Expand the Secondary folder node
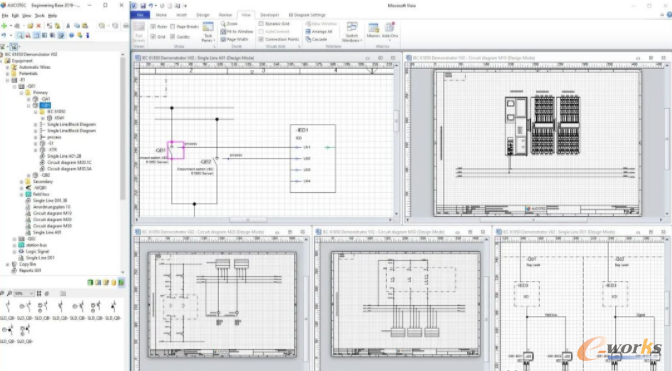Image resolution: width=672 pixels, height=371 pixels. click(x=21, y=182)
